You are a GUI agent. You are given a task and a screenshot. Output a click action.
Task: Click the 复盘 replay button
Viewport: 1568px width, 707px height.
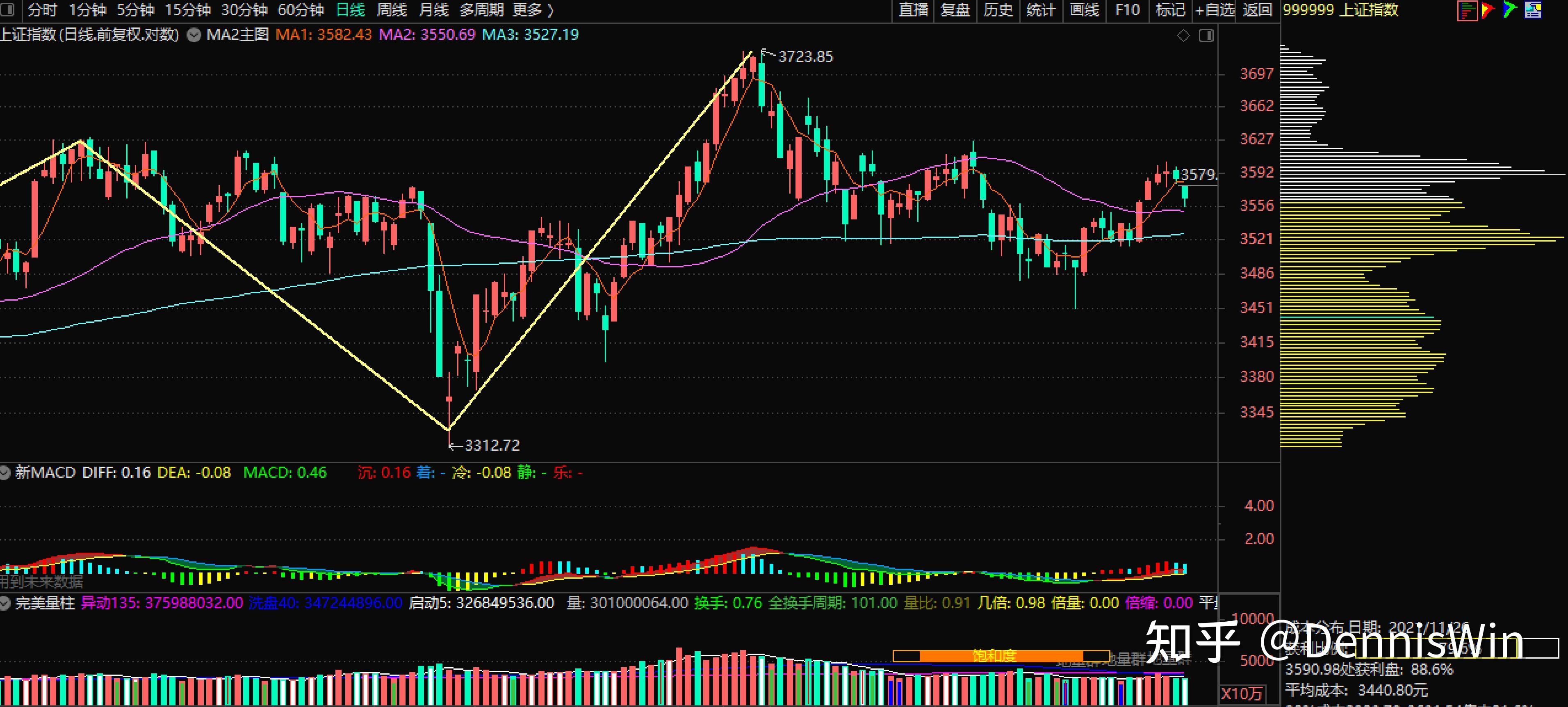coord(955,10)
